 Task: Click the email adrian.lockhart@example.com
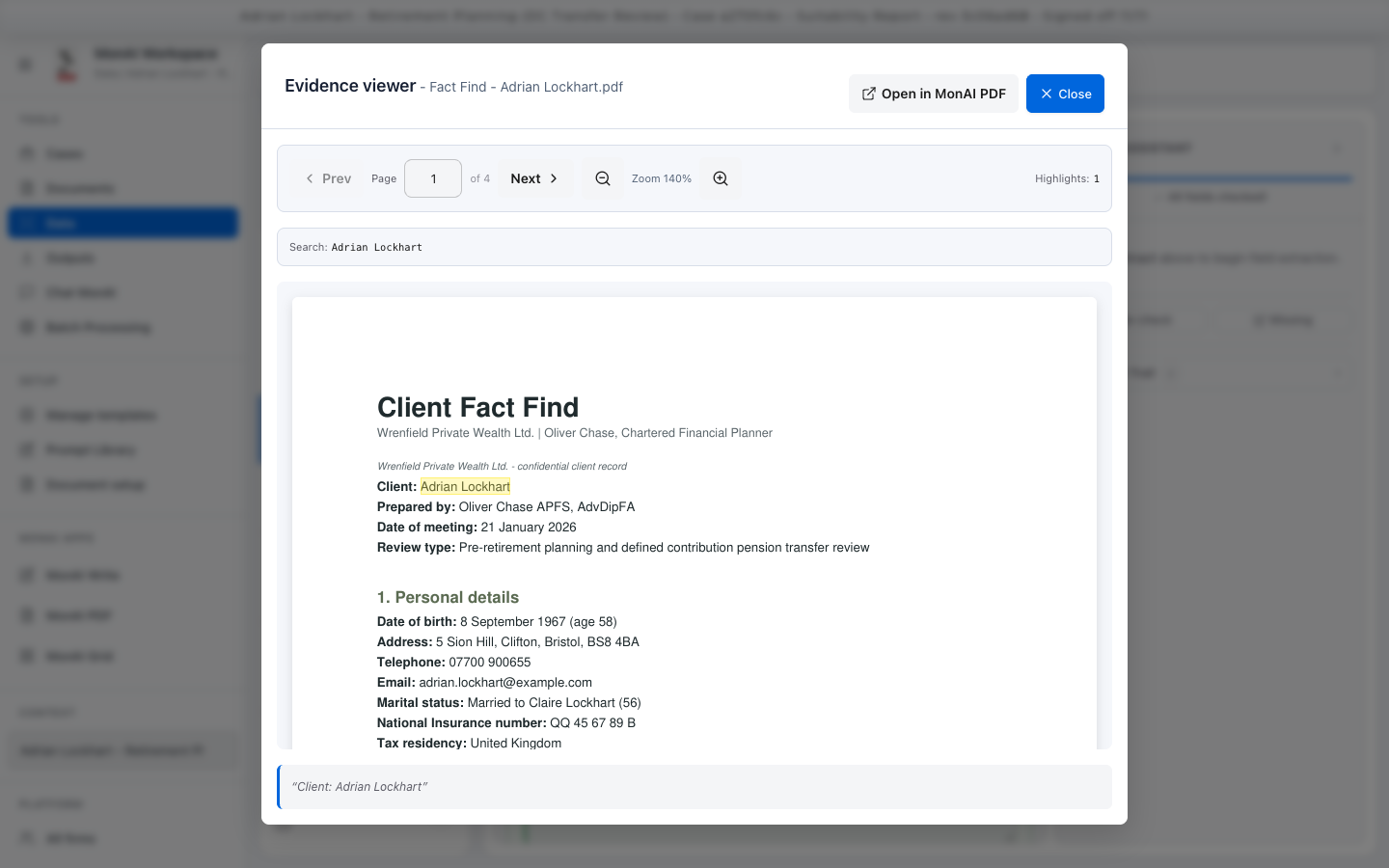tap(505, 682)
